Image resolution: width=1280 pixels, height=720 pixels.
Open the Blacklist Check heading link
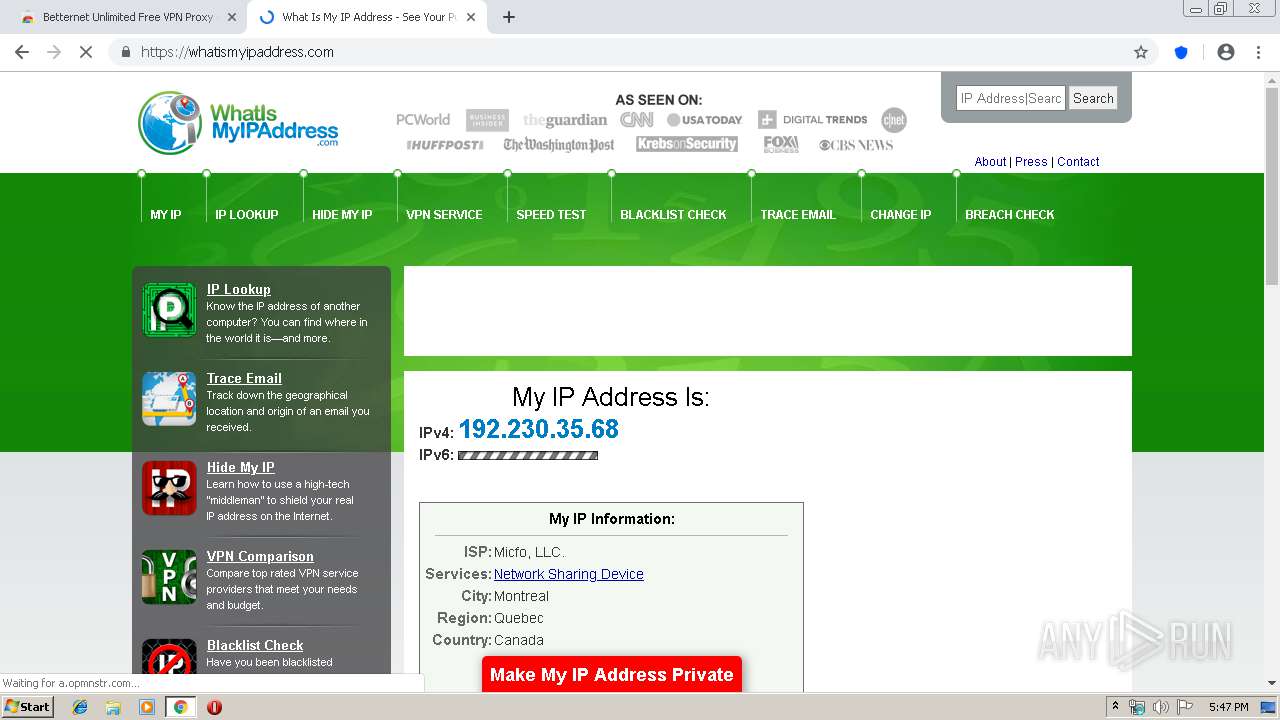click(x=255, y=645)
